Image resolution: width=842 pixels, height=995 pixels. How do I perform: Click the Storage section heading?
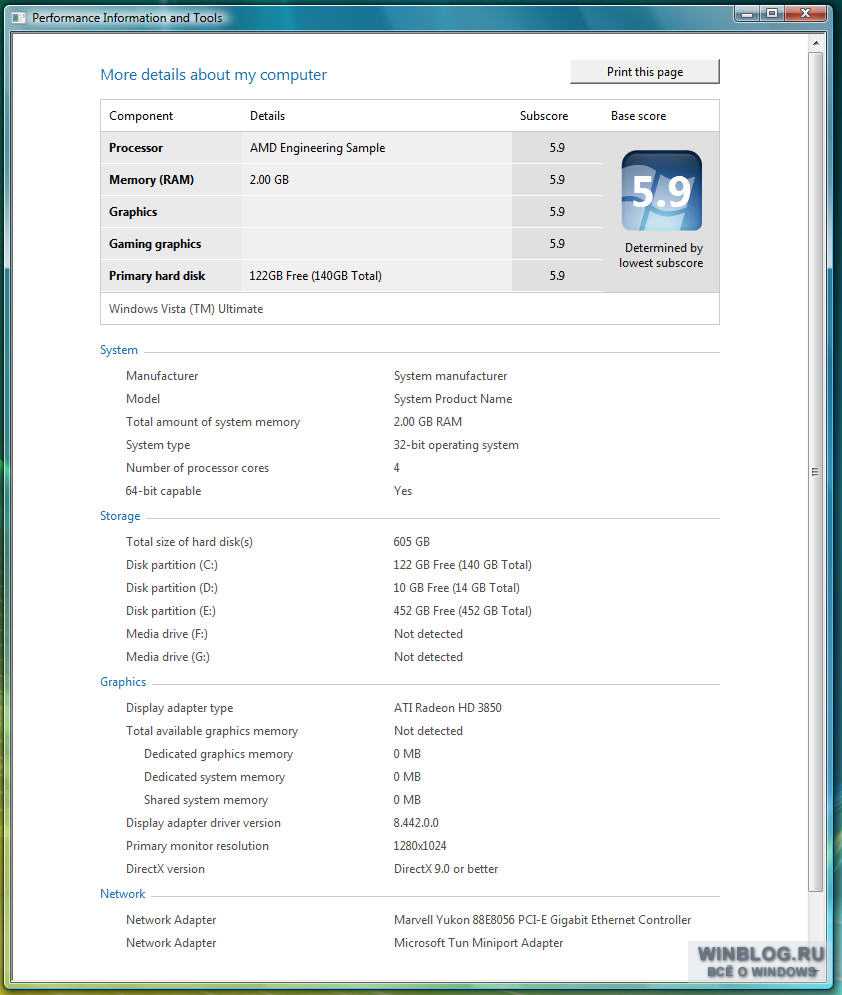(x=120, y=516)
